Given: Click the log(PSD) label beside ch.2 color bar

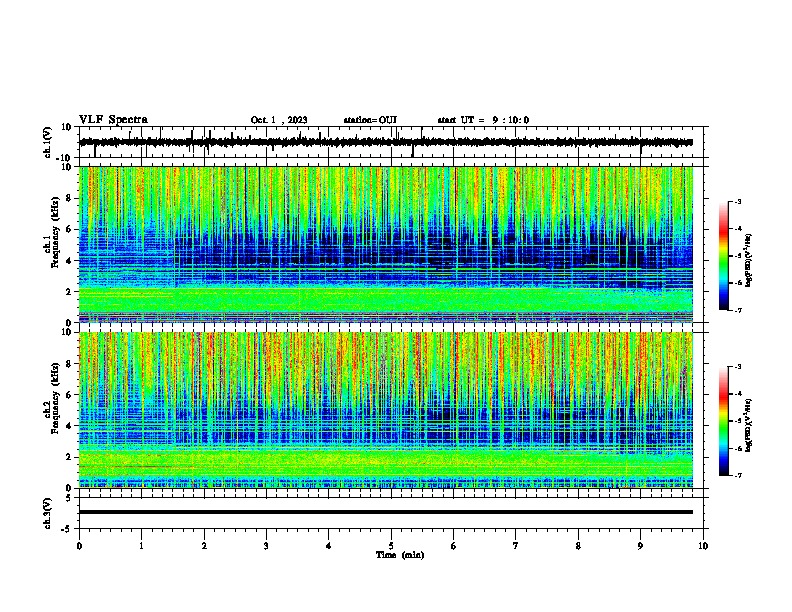Looking at the screenshot, I should click(x=749, y=424).
